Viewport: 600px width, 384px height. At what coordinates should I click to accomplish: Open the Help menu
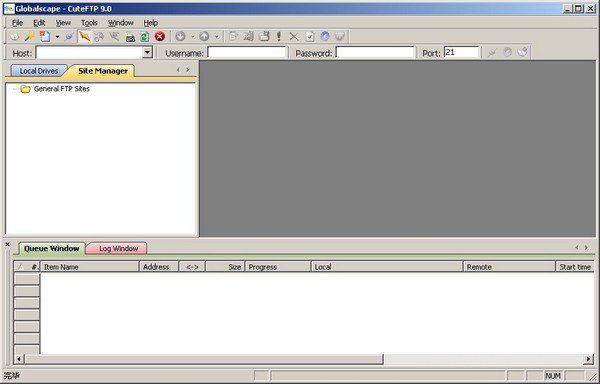(151, 23)
